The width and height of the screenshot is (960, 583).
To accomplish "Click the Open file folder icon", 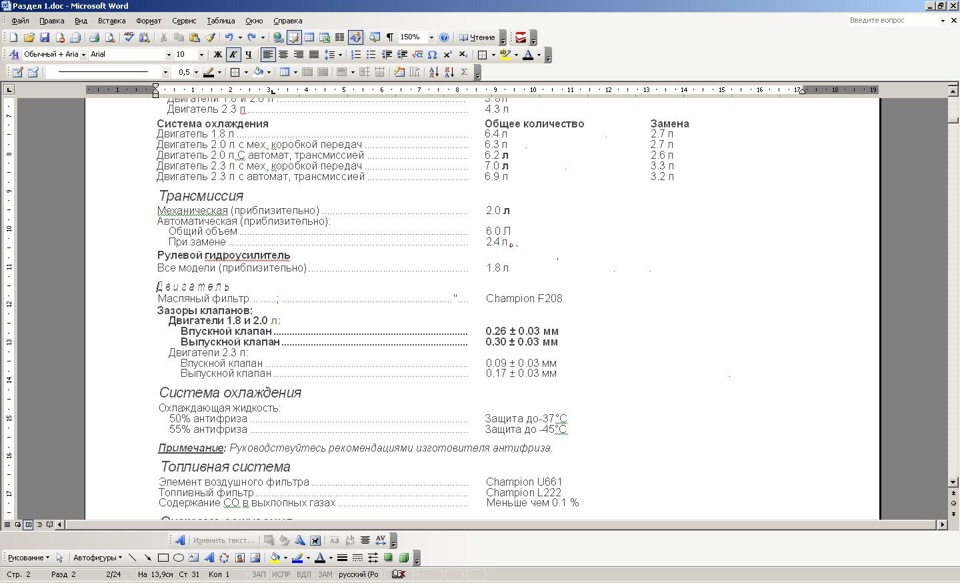I will (29, 37).
